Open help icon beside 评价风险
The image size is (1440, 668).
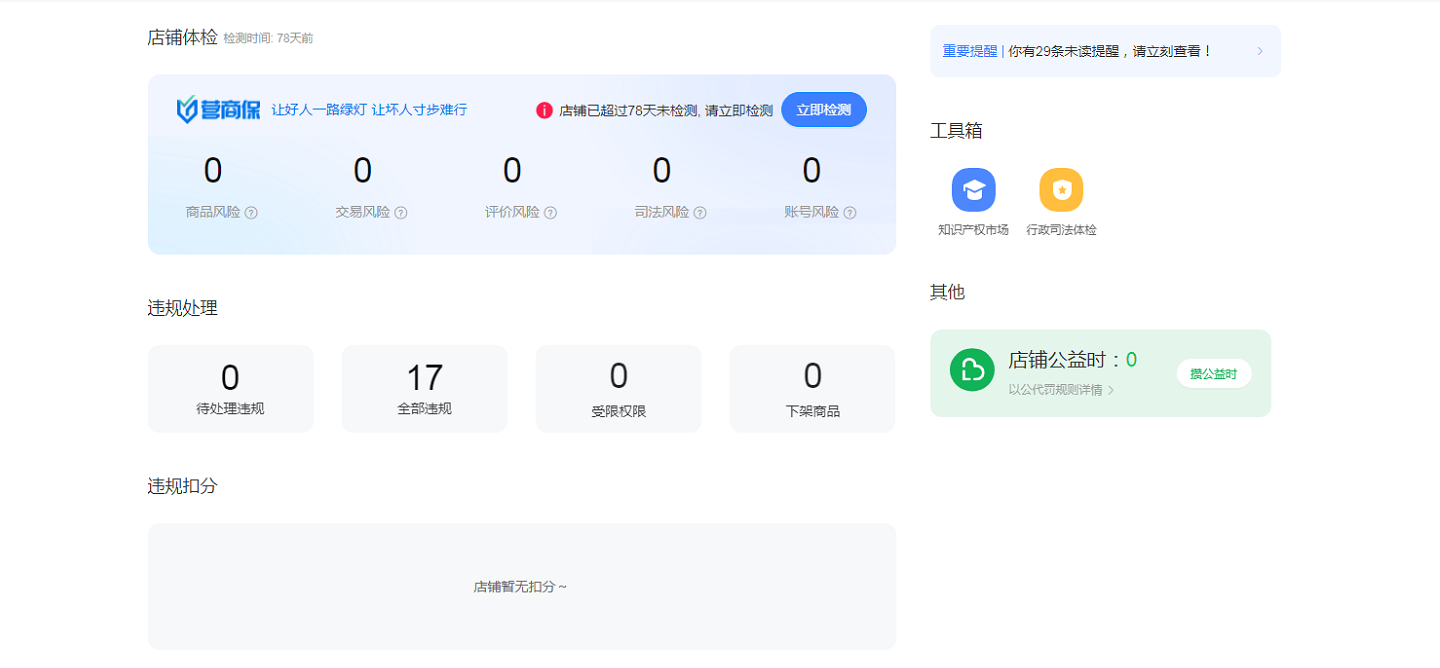click(551, 213)
